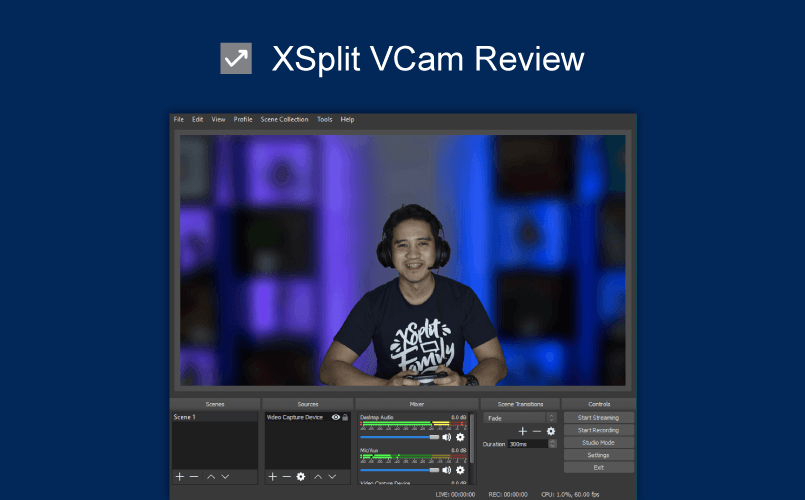Open source properties via the Sources gear icon
This screenshot has width=805, height=500.
[x=301, y=477]
